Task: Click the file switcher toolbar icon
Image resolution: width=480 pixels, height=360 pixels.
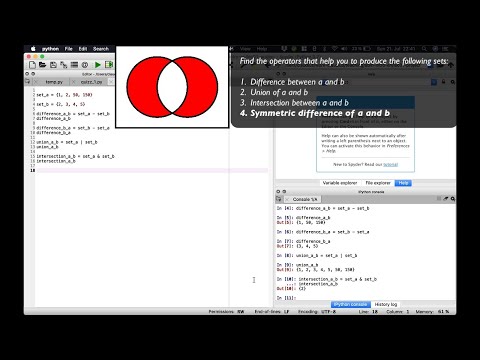Action: (63, 65)
